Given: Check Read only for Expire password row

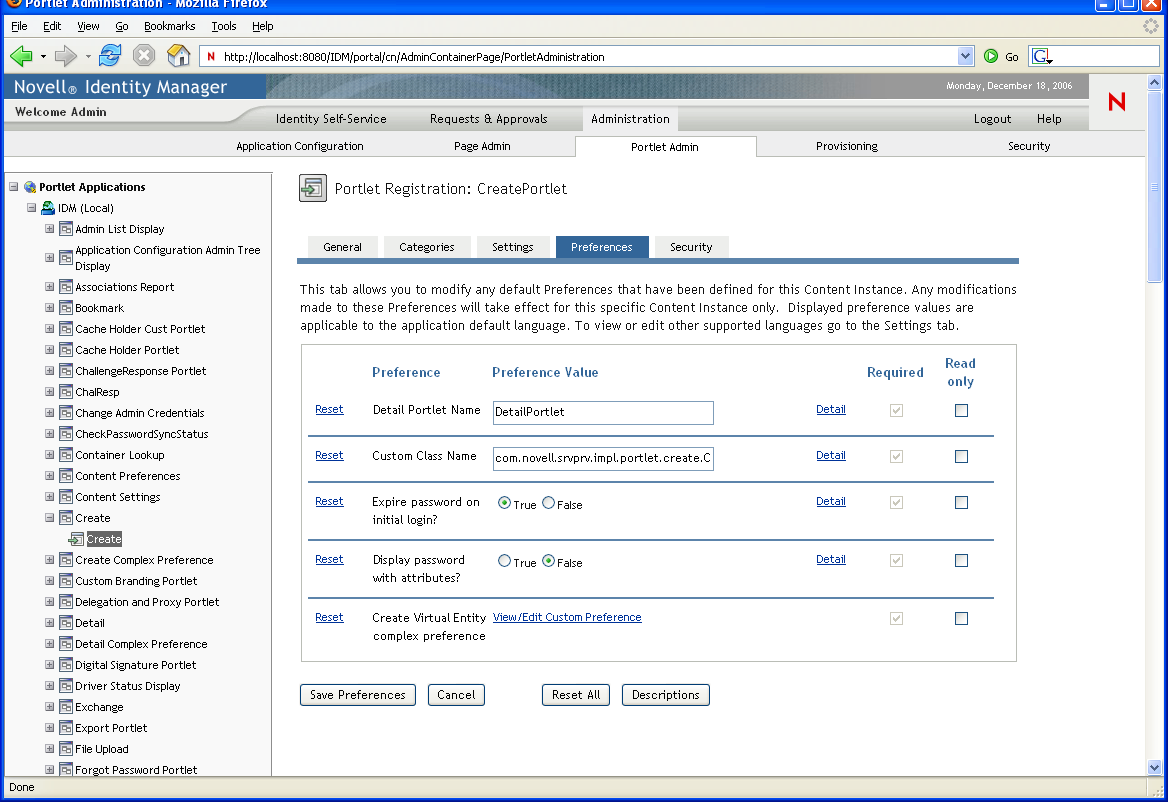Looking at the screenshot, I should (x=962, y=503).
